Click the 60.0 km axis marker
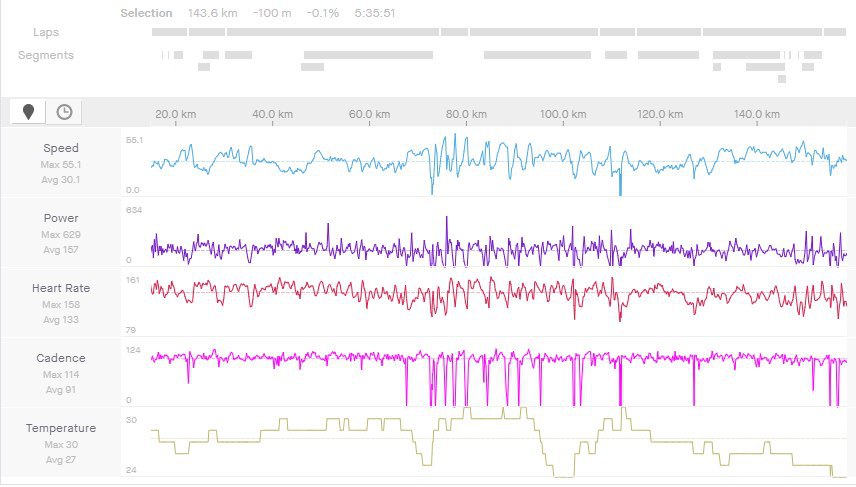 [370, 114]
